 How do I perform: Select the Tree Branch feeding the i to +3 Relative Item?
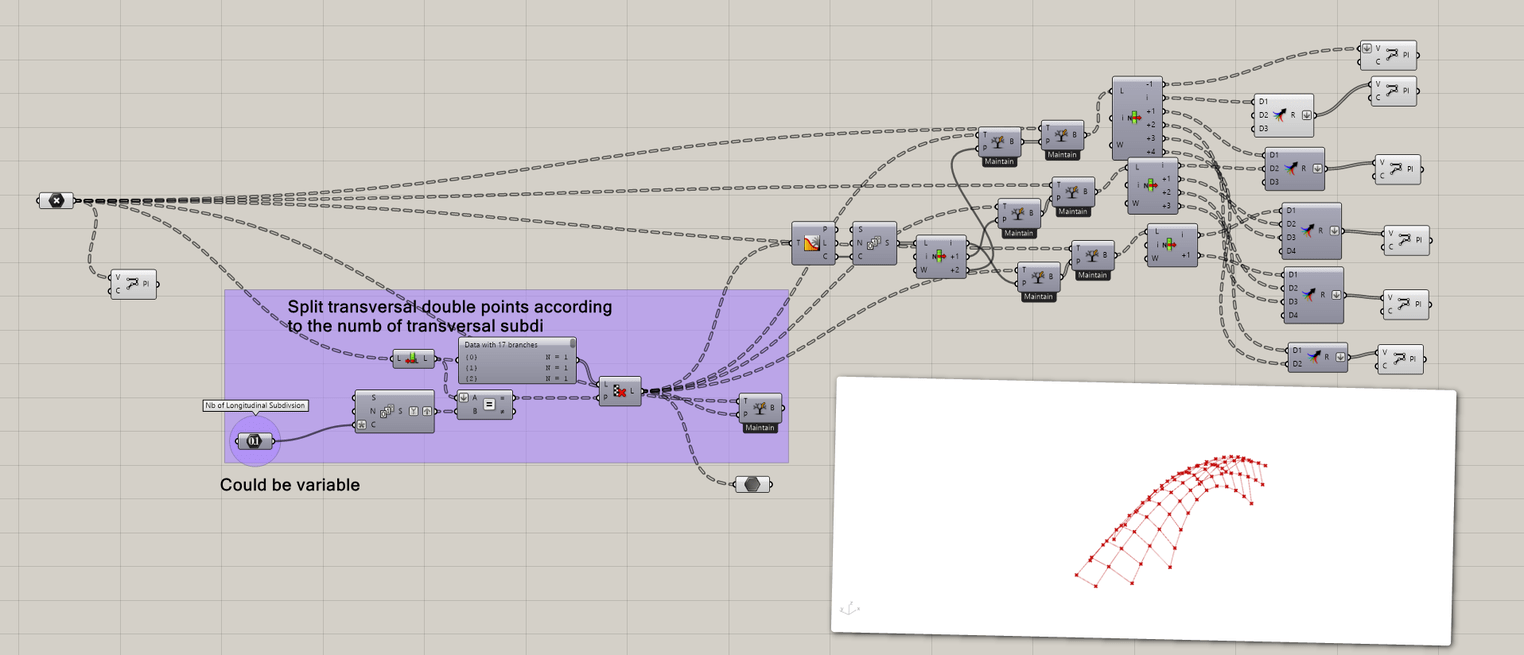(x=1073, y=191)
